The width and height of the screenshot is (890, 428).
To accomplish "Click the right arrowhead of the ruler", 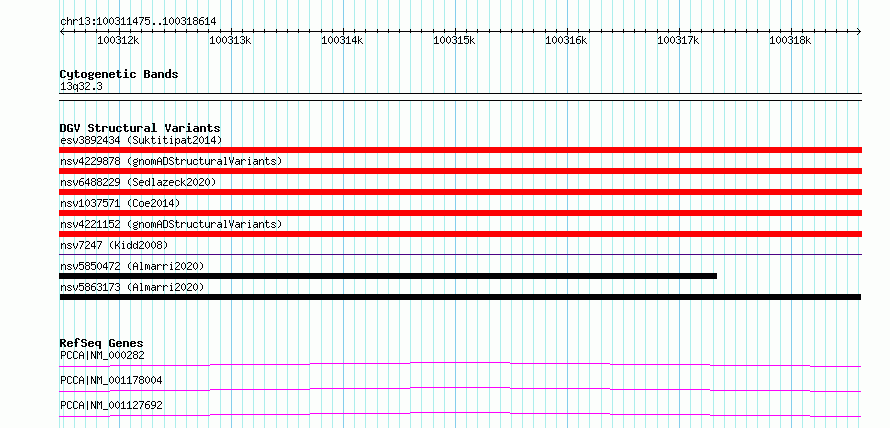I will click(x=859, y=31).
